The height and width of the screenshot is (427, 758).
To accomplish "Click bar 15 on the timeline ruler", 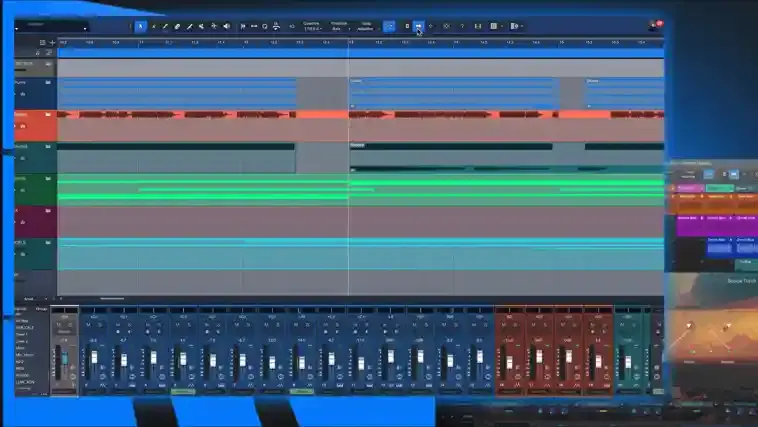I will [x=562, y=43].
